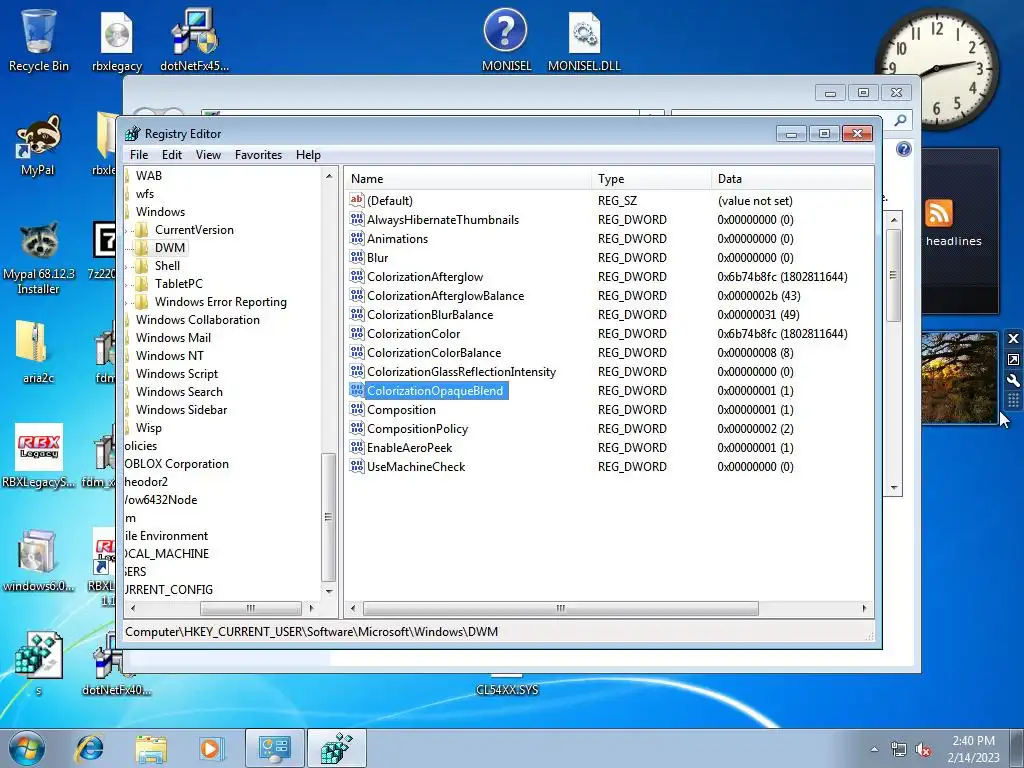The height and width of the screenshot is (768, 1024).
Task: Click the taskbar clock and date
Action: coord(973,748)
